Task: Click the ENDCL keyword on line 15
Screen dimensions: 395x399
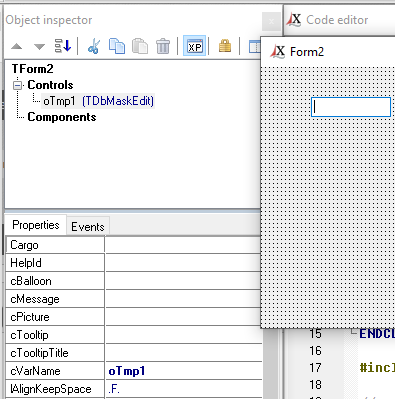Action: coord(377,334)
